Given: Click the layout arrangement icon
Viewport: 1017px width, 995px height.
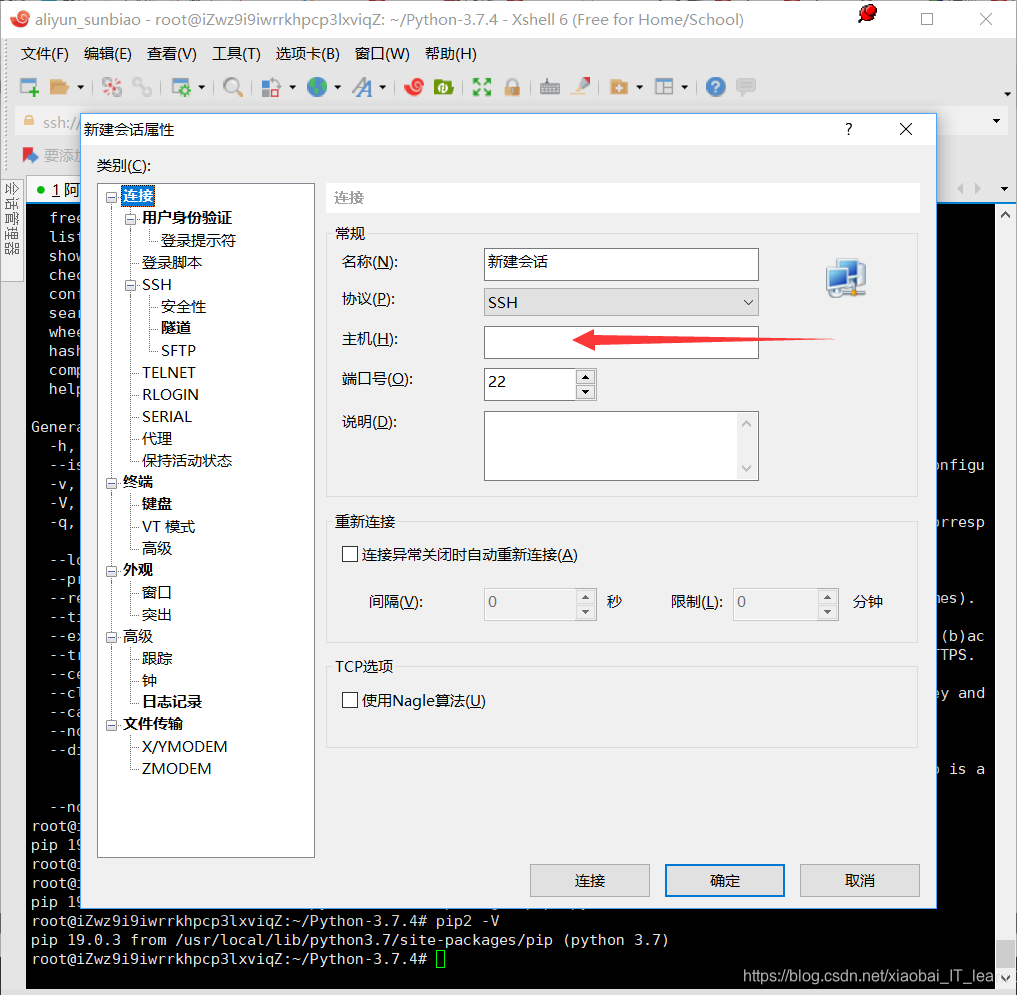Looking at the screenshot, I should point(664,87).
